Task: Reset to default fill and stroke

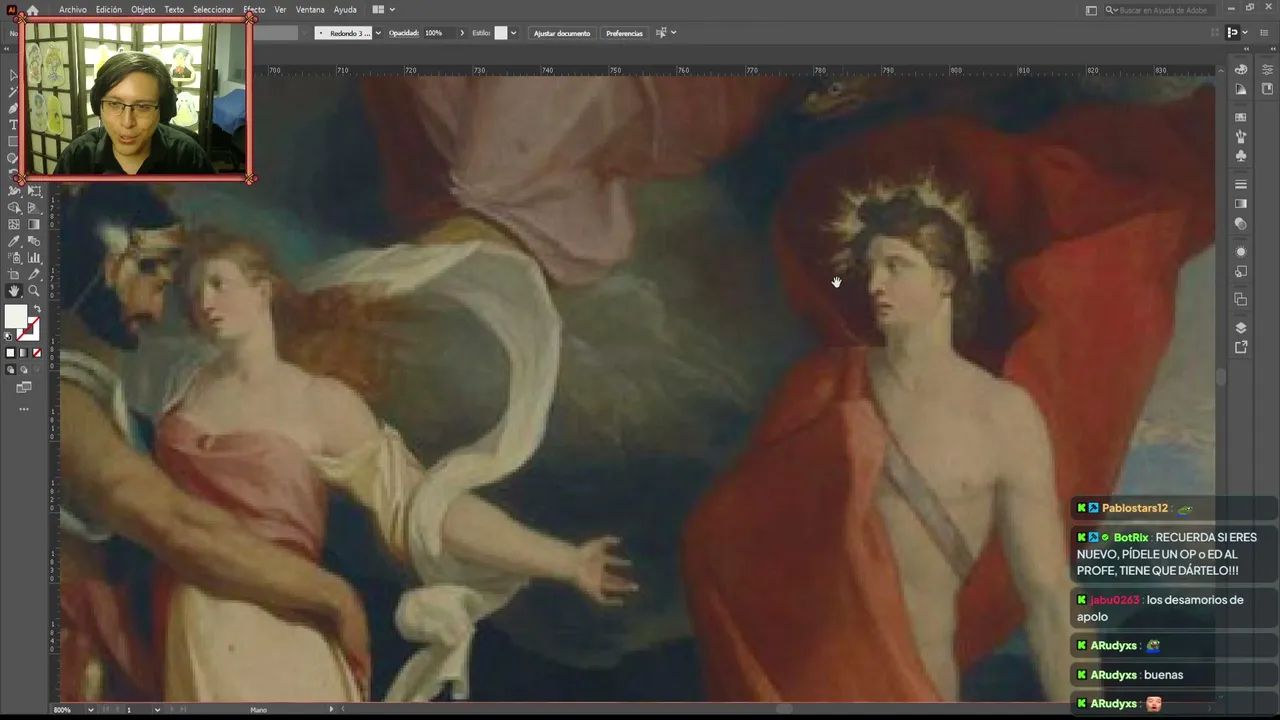Action: tap(9, 336)
